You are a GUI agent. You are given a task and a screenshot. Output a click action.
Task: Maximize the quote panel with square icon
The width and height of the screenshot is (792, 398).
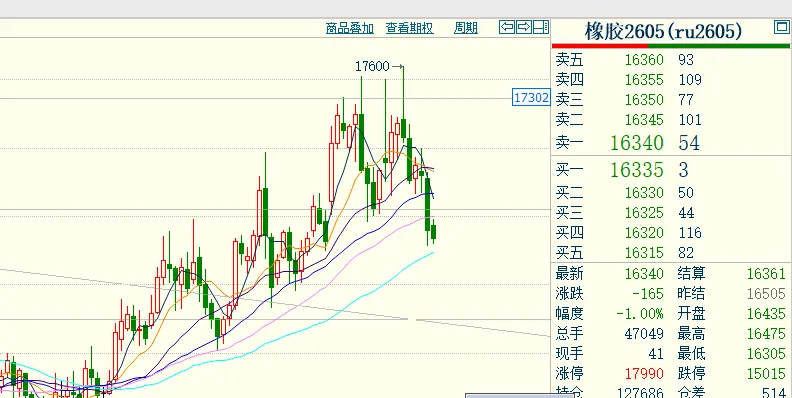pos(781,27)
